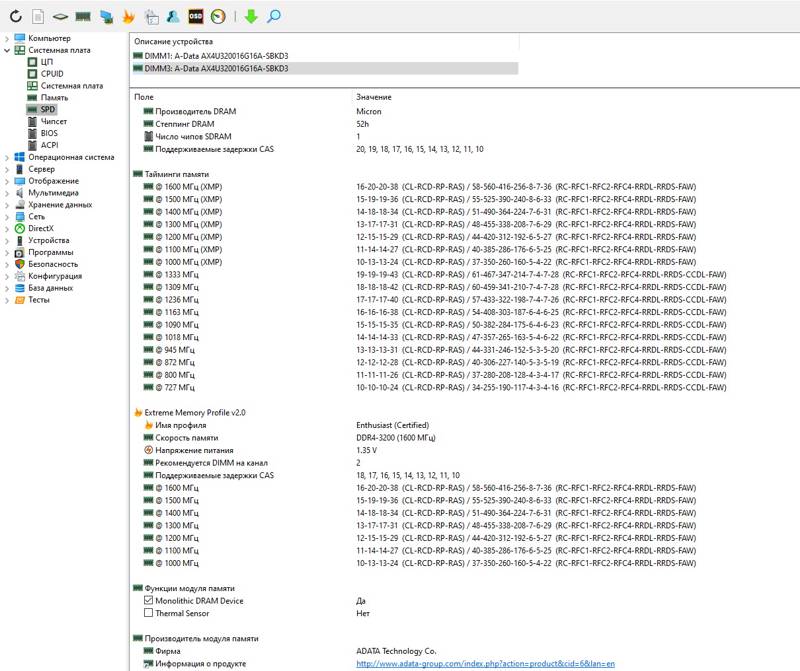Expand the Сервер tree node
Viewport: 800px width, 671px height.
point(7,169)
